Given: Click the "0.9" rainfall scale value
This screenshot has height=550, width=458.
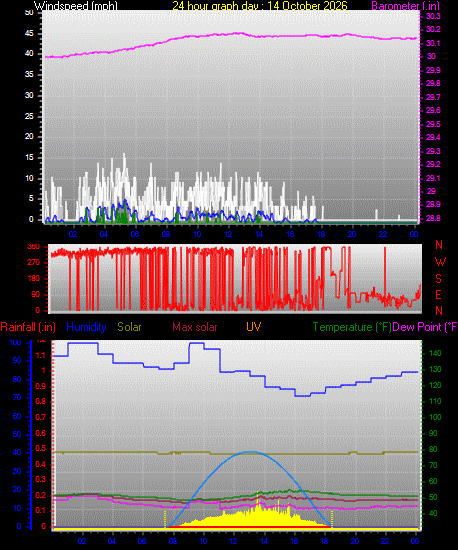Looking at the screenshot, I should (x=41, y=386).
